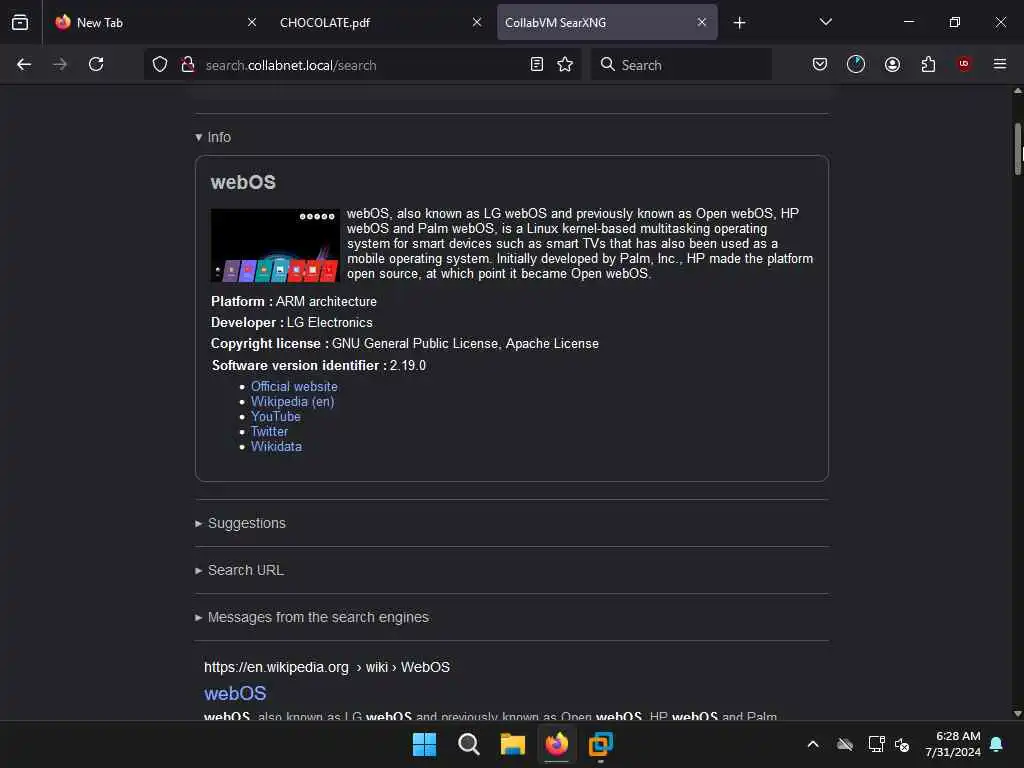Click the webOS infobox heading
1024x768 pixels.
(x=243, y=182)
